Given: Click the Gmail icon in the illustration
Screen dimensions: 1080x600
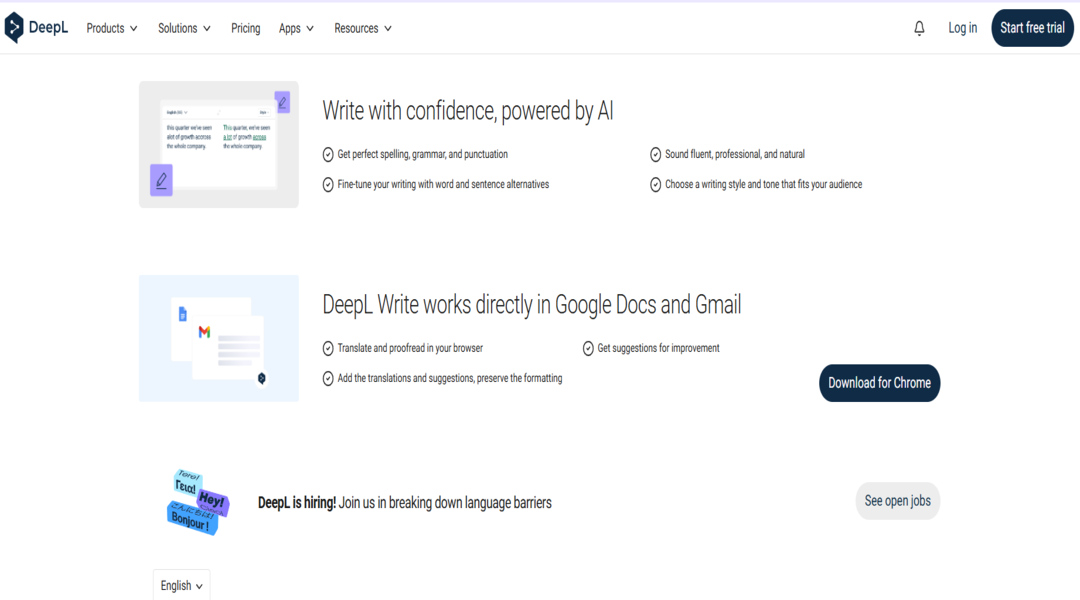Looking at the screenshot, I should [204, 332].
